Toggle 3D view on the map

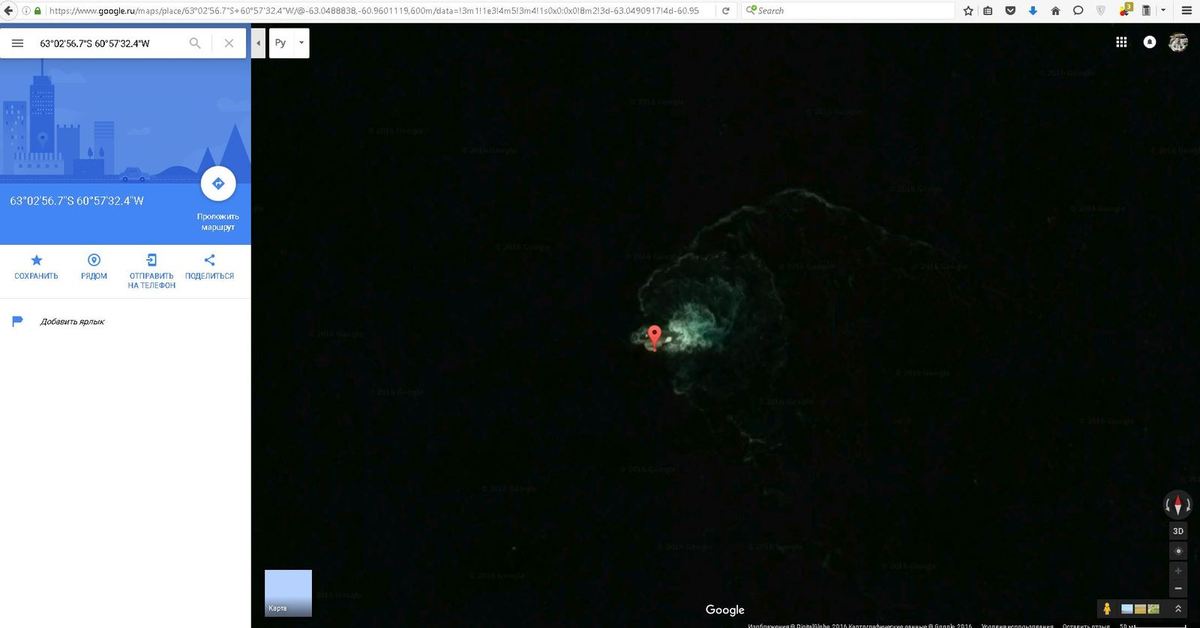tap(1178, 531)
